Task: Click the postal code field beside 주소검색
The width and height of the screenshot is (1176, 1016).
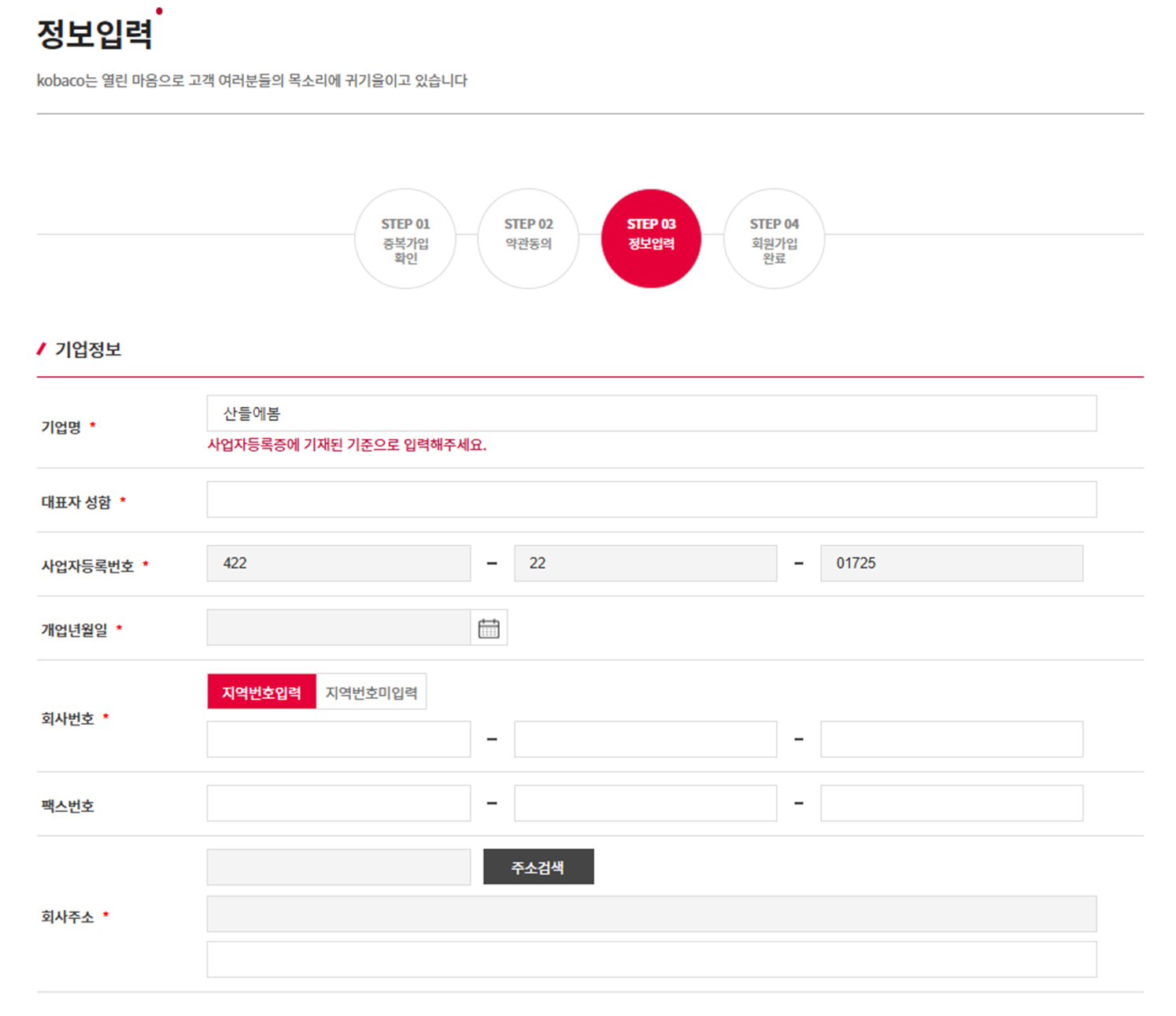Action: tap(338, 866)
